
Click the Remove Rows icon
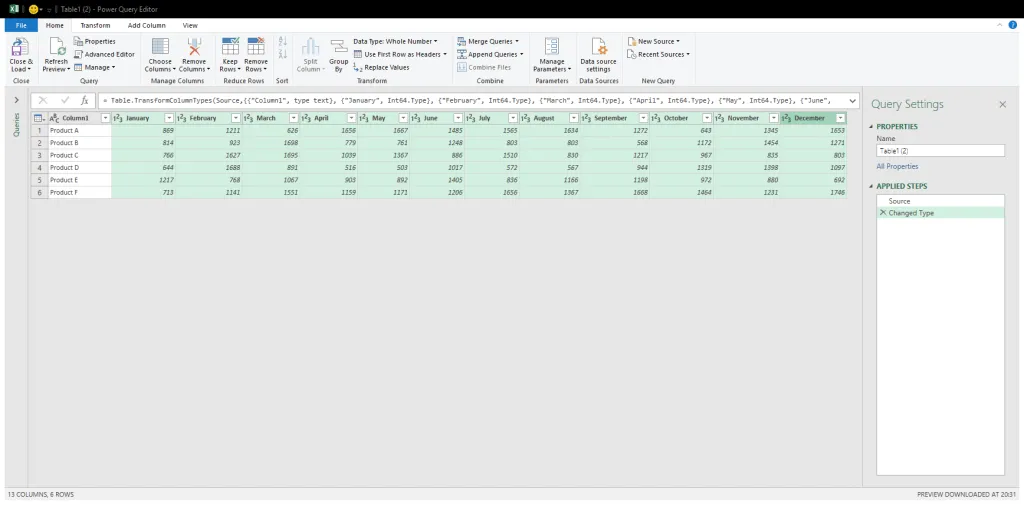tap(255, 46)
